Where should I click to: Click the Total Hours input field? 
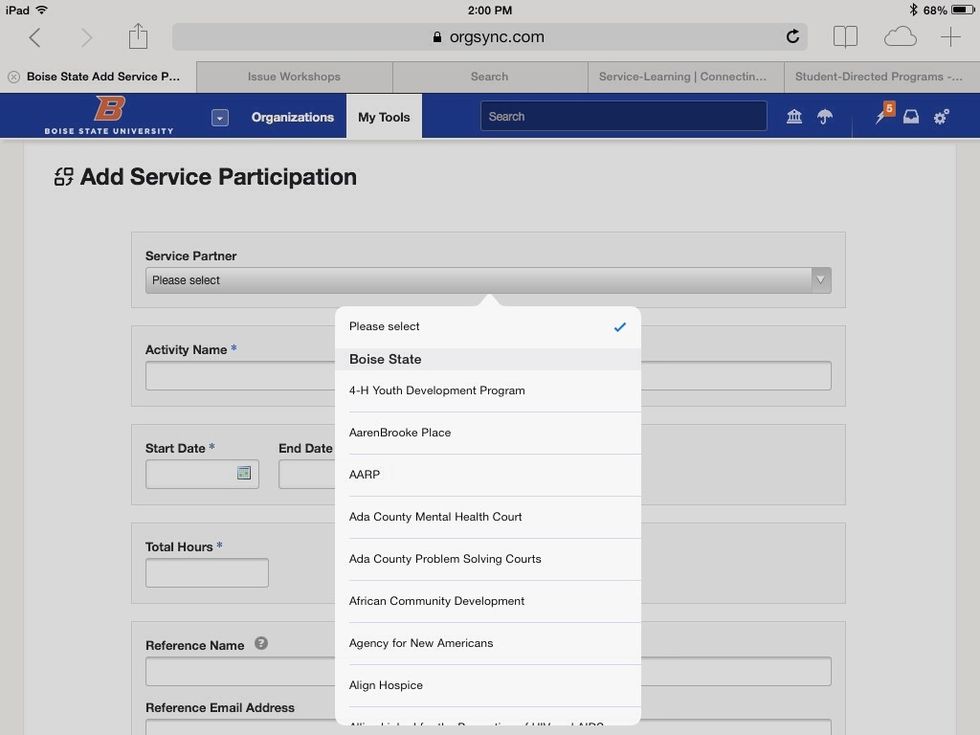[206, 572]
